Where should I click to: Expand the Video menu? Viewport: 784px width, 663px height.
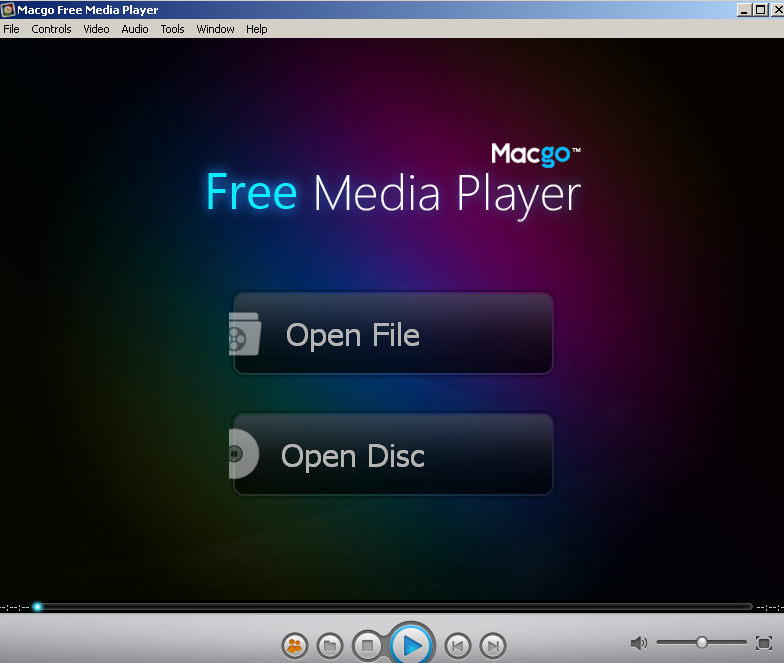[96, 29]
